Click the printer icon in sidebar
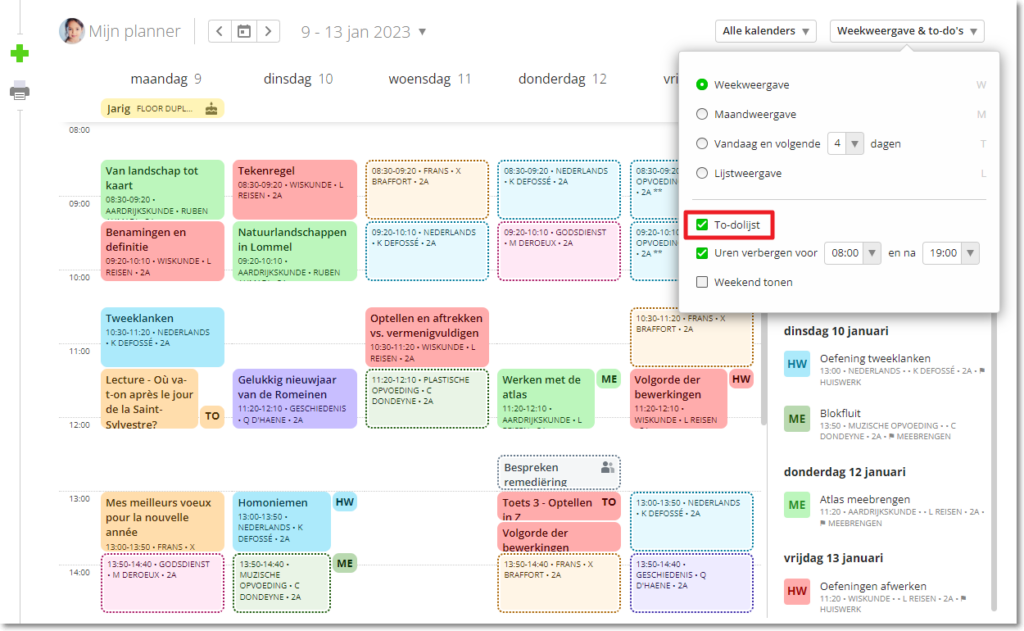 19,91
